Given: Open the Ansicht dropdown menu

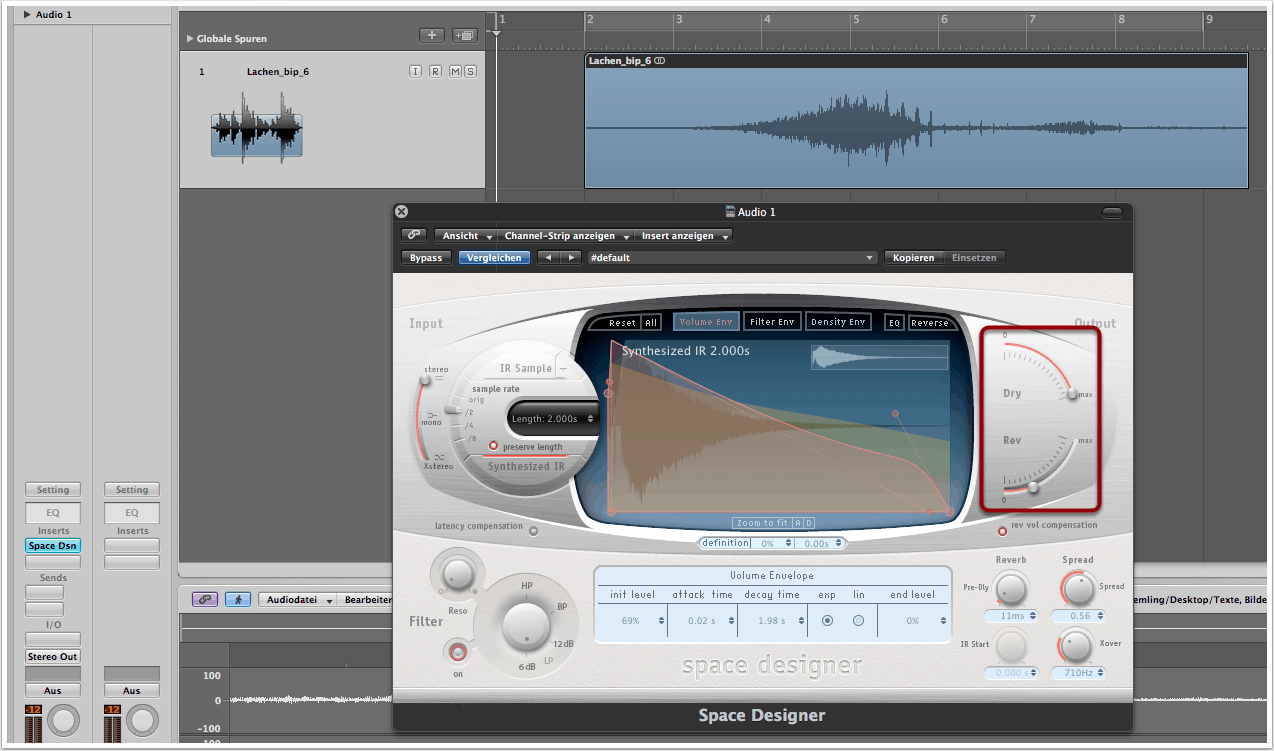Looking at the screenshot, I should click(x=466, y=236).
